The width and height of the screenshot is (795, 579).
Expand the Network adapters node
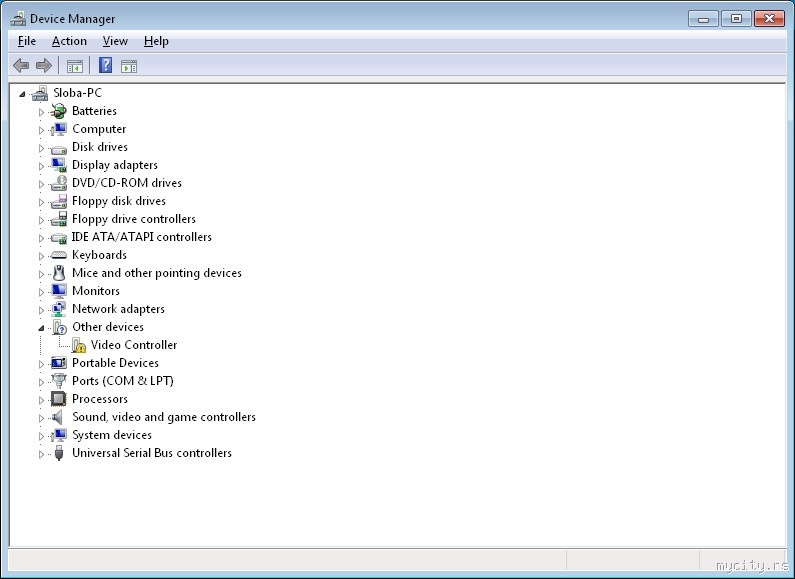[x=42, y=310]
